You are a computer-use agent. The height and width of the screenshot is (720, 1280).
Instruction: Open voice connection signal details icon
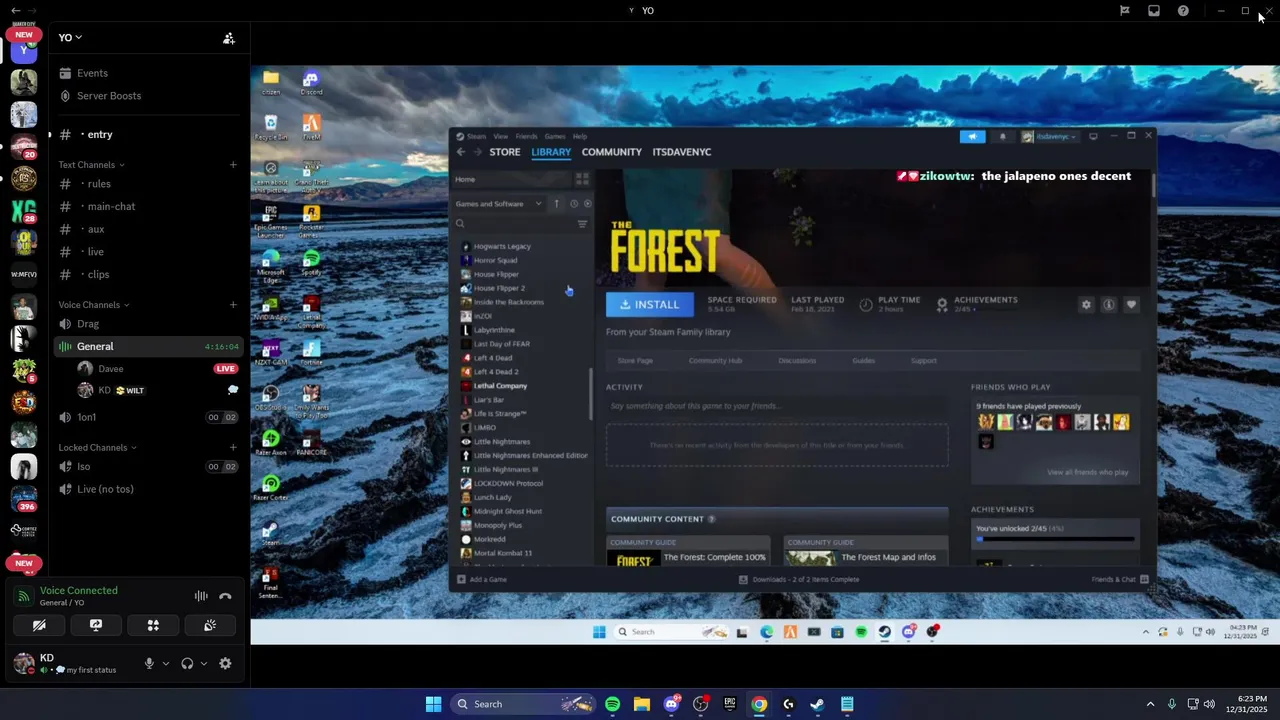(x=23, y=596)
